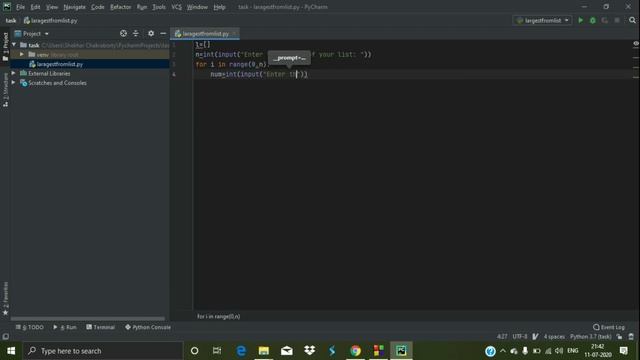Run with coverage icon in toolbar
Viewport: 640px width, 360px height.
[604, 20]
